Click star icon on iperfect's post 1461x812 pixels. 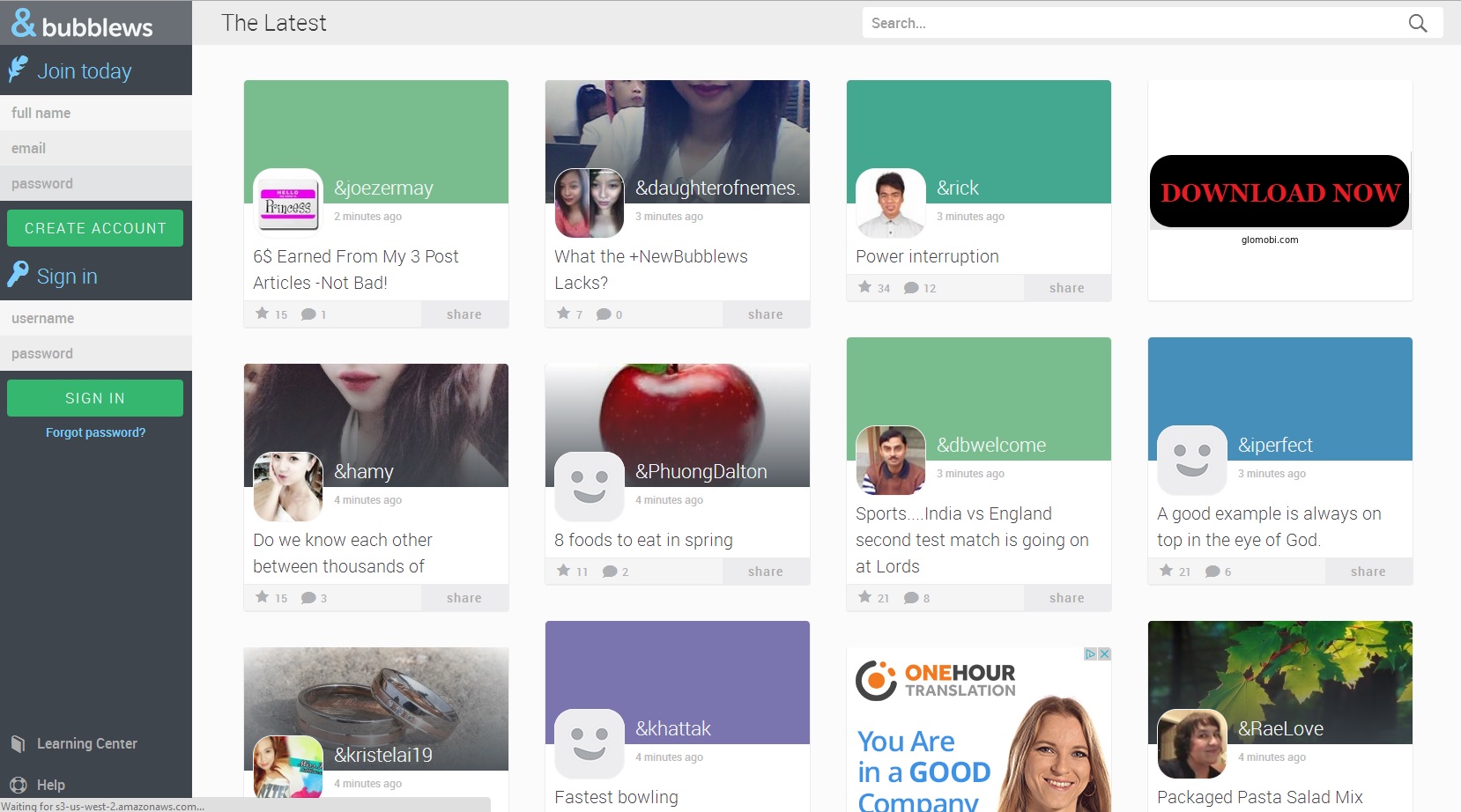click(1166, 570)
